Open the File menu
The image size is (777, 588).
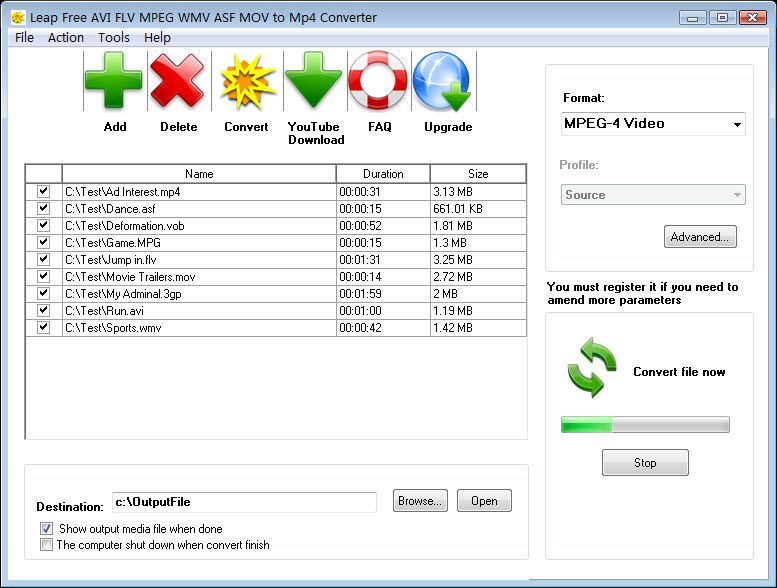click(x=24, y=38)
